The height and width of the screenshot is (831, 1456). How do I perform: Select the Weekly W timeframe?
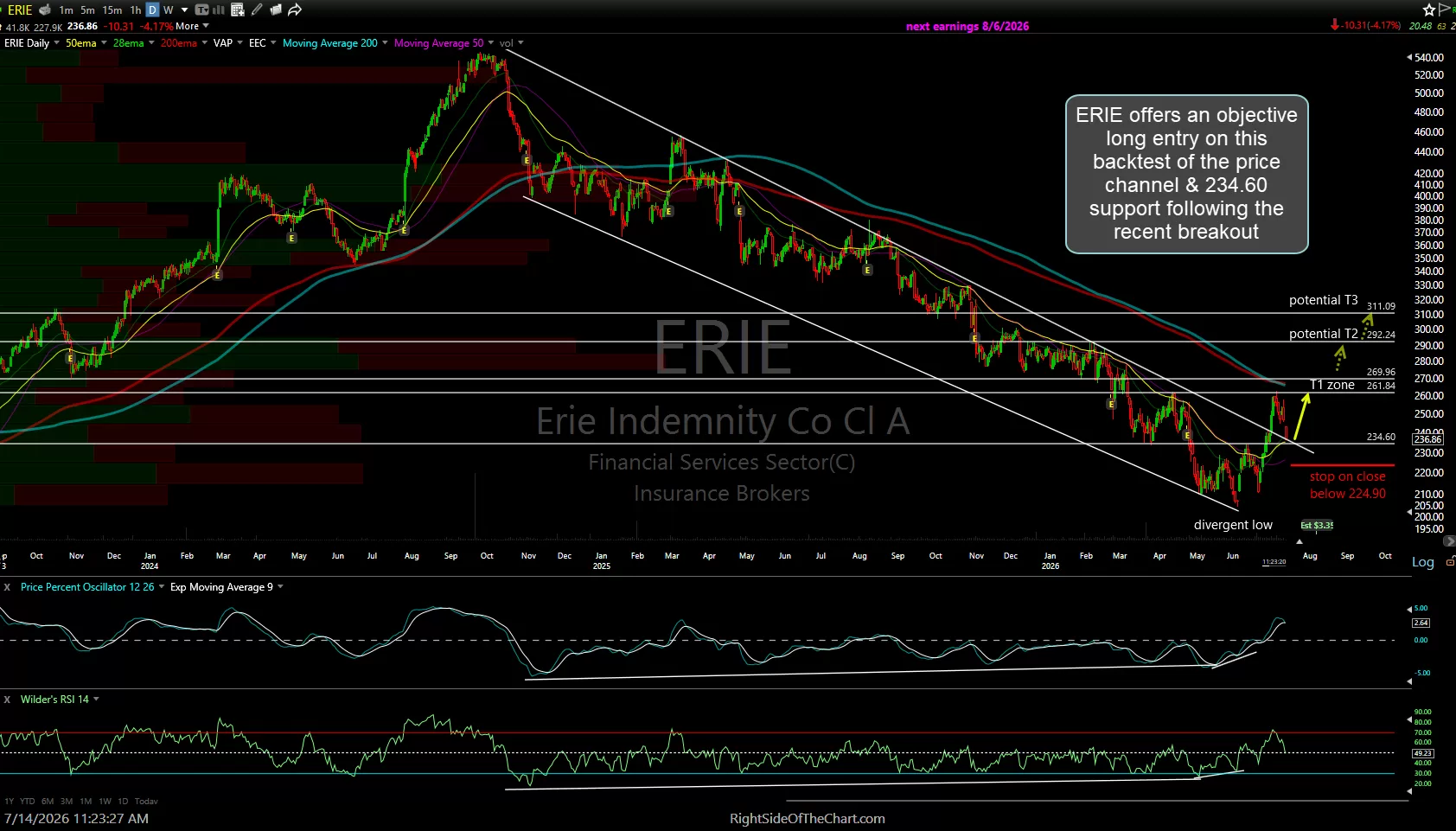point(169,10)
